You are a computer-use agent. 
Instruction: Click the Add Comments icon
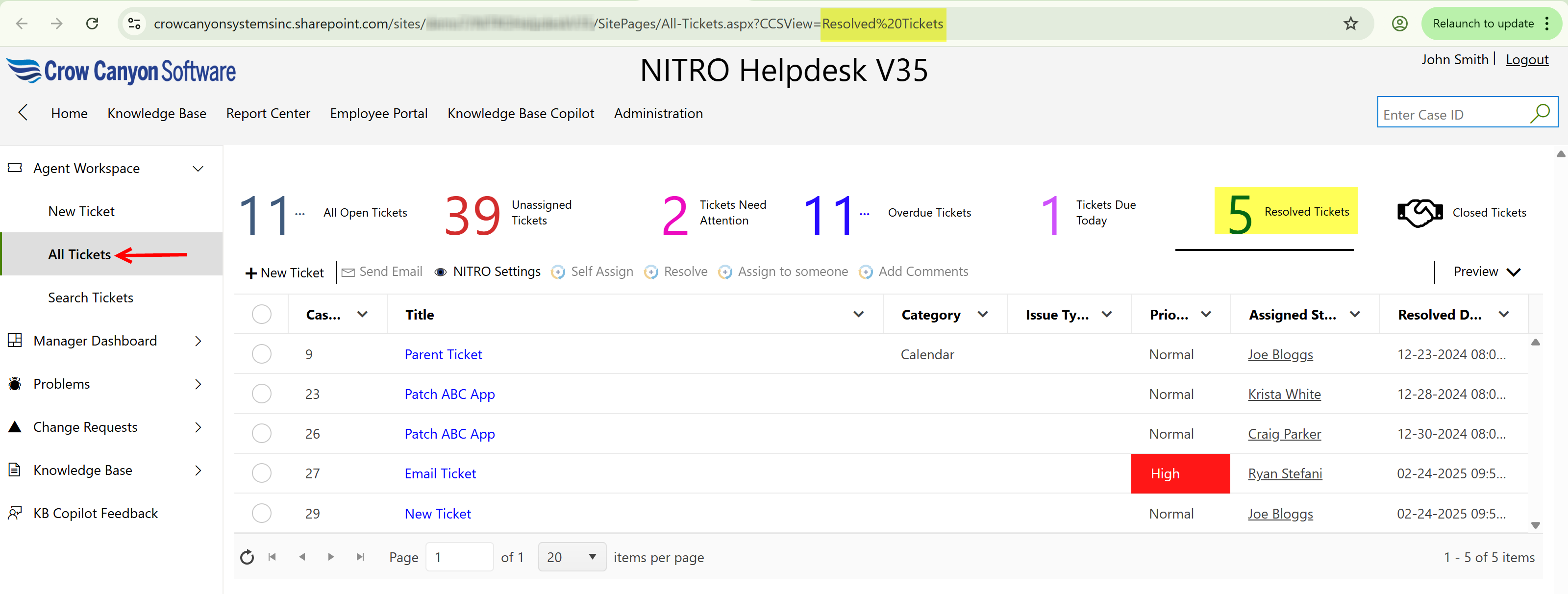click(865, 272)
